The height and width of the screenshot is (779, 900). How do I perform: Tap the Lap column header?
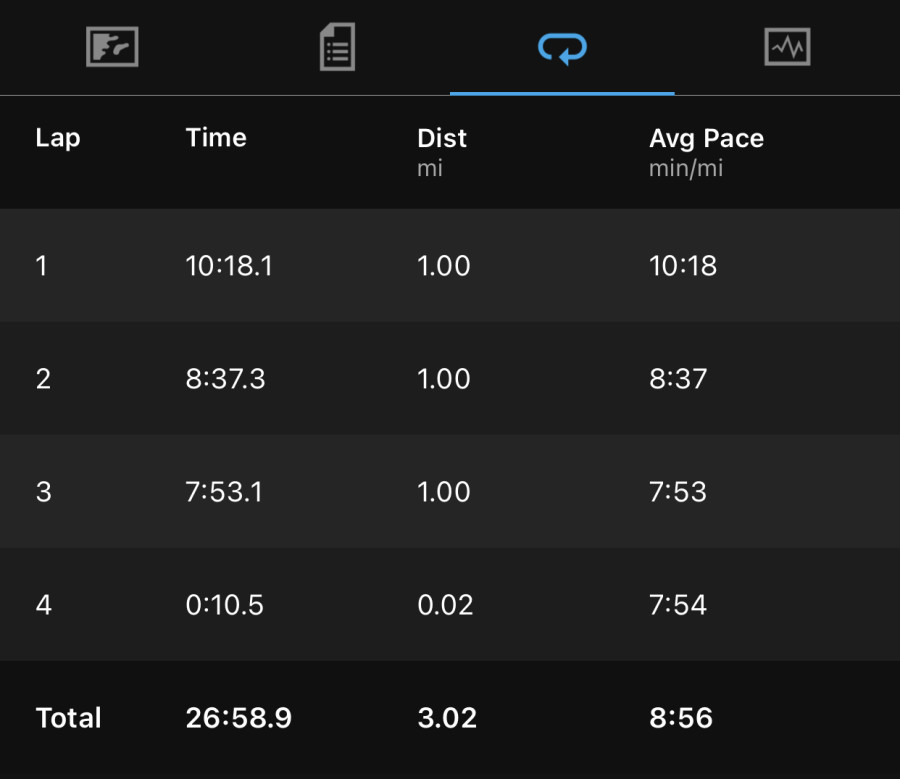[x=58, y=138]
